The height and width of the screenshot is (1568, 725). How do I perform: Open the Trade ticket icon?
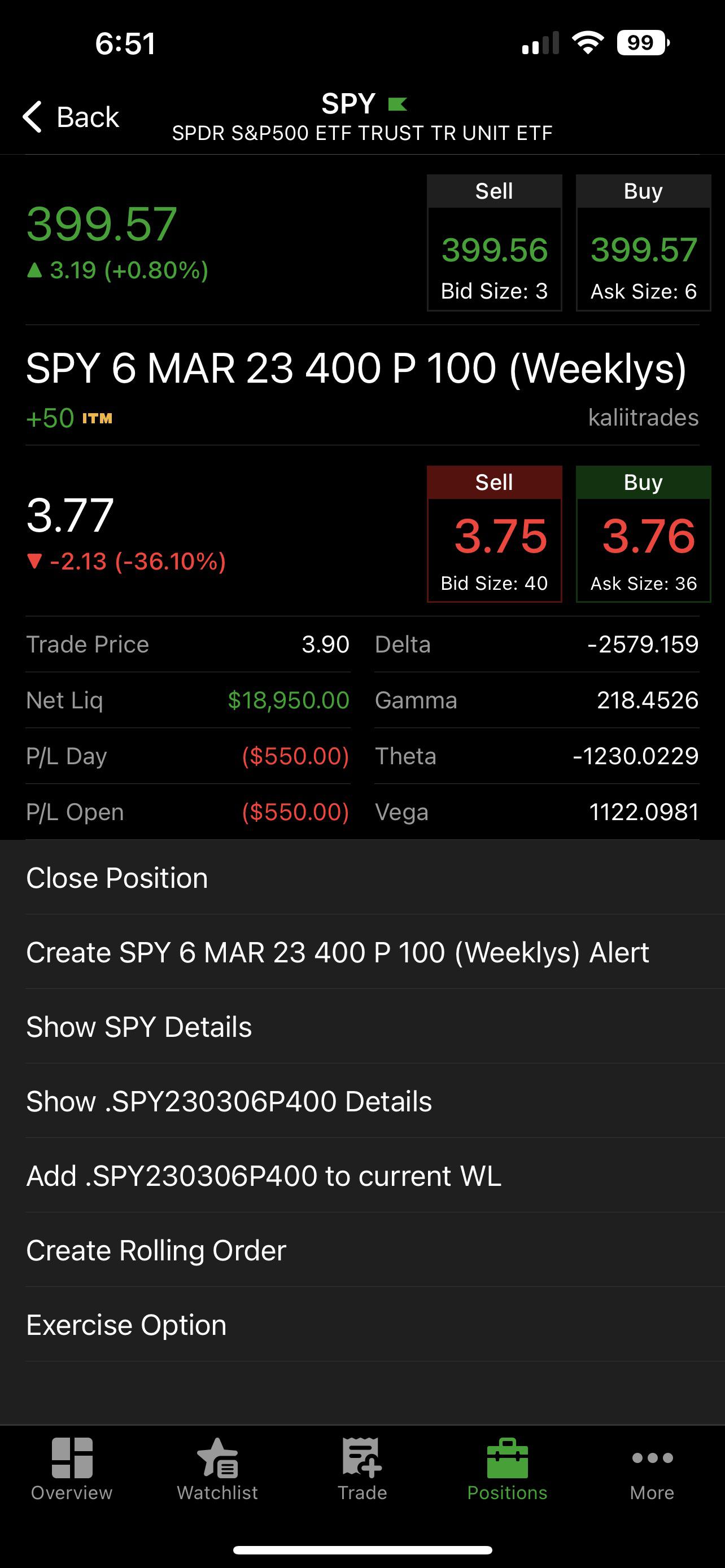click(x=362, y=1458)
